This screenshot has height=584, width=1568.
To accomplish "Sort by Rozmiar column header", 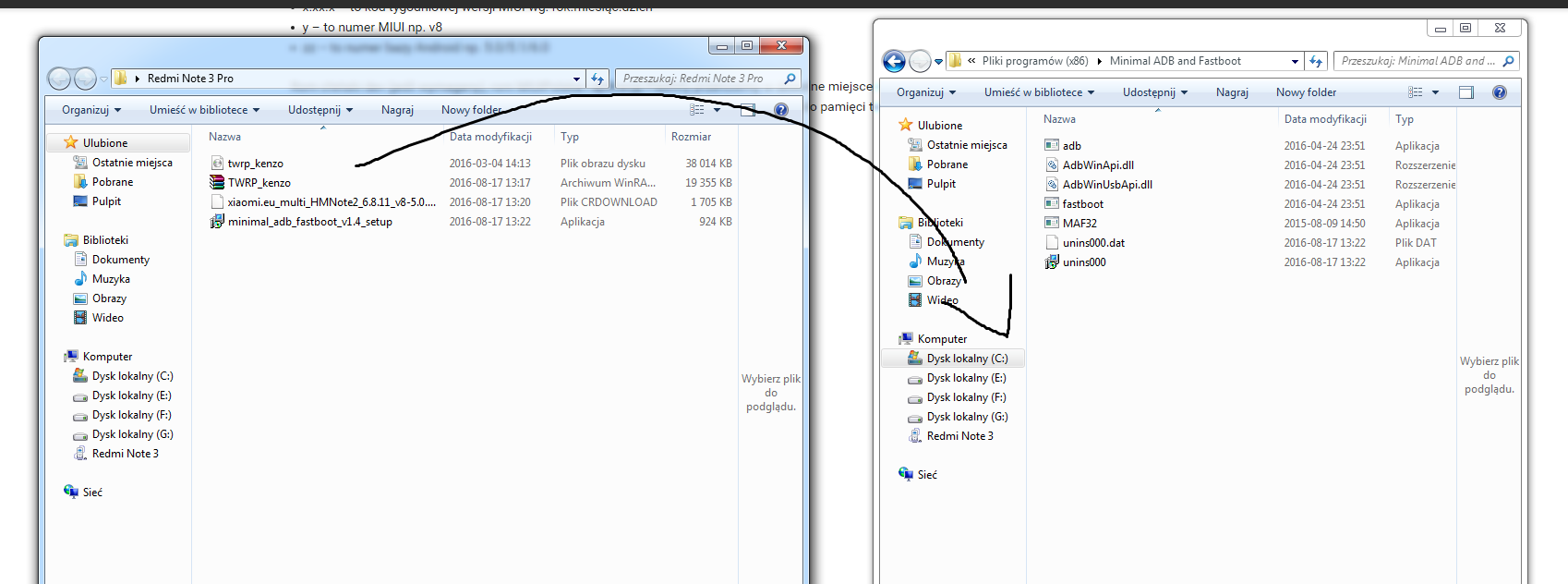I will pos(691,137).
